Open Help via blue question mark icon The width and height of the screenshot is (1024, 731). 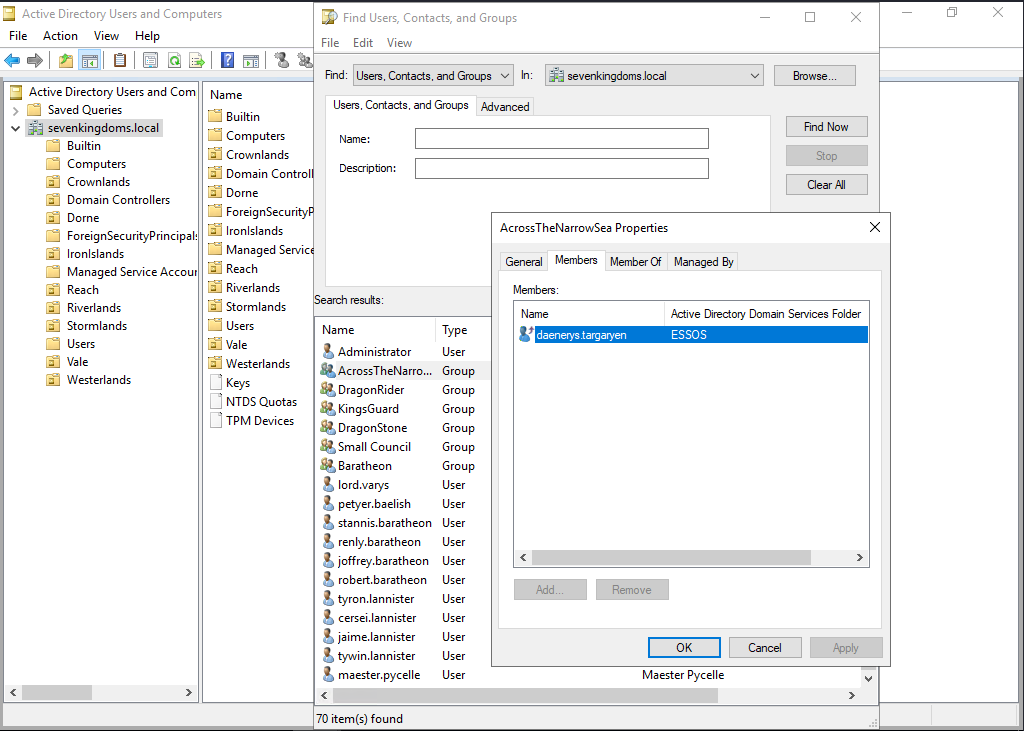click(228, 61)
